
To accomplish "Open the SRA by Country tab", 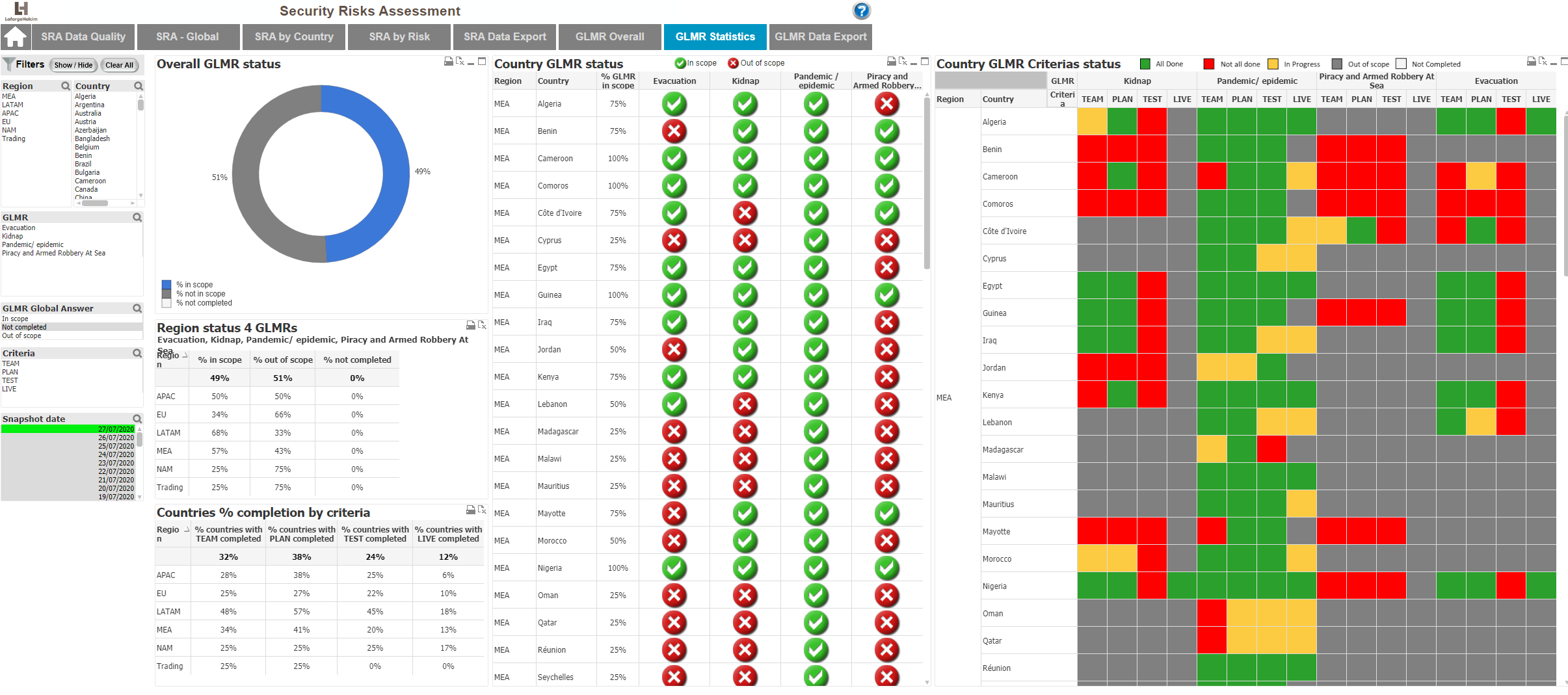I will pyautogui.click(x=294, y=37).
